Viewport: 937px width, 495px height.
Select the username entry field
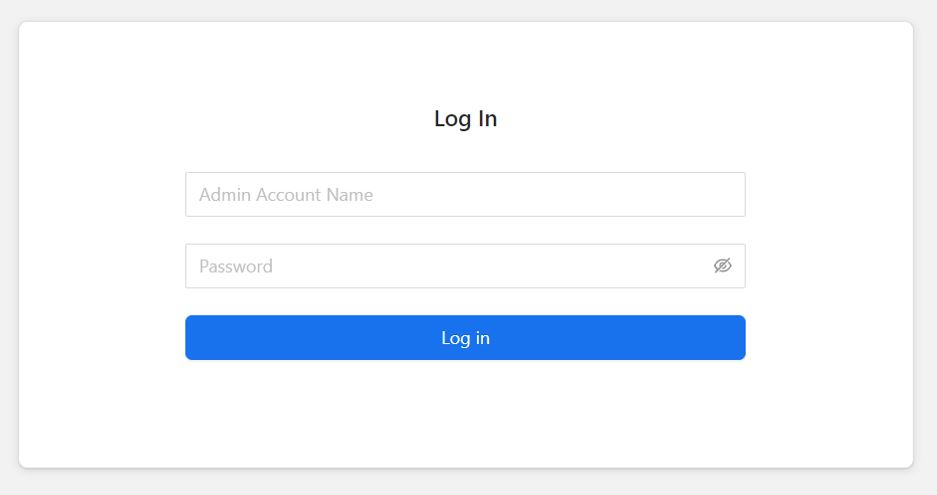465,194
